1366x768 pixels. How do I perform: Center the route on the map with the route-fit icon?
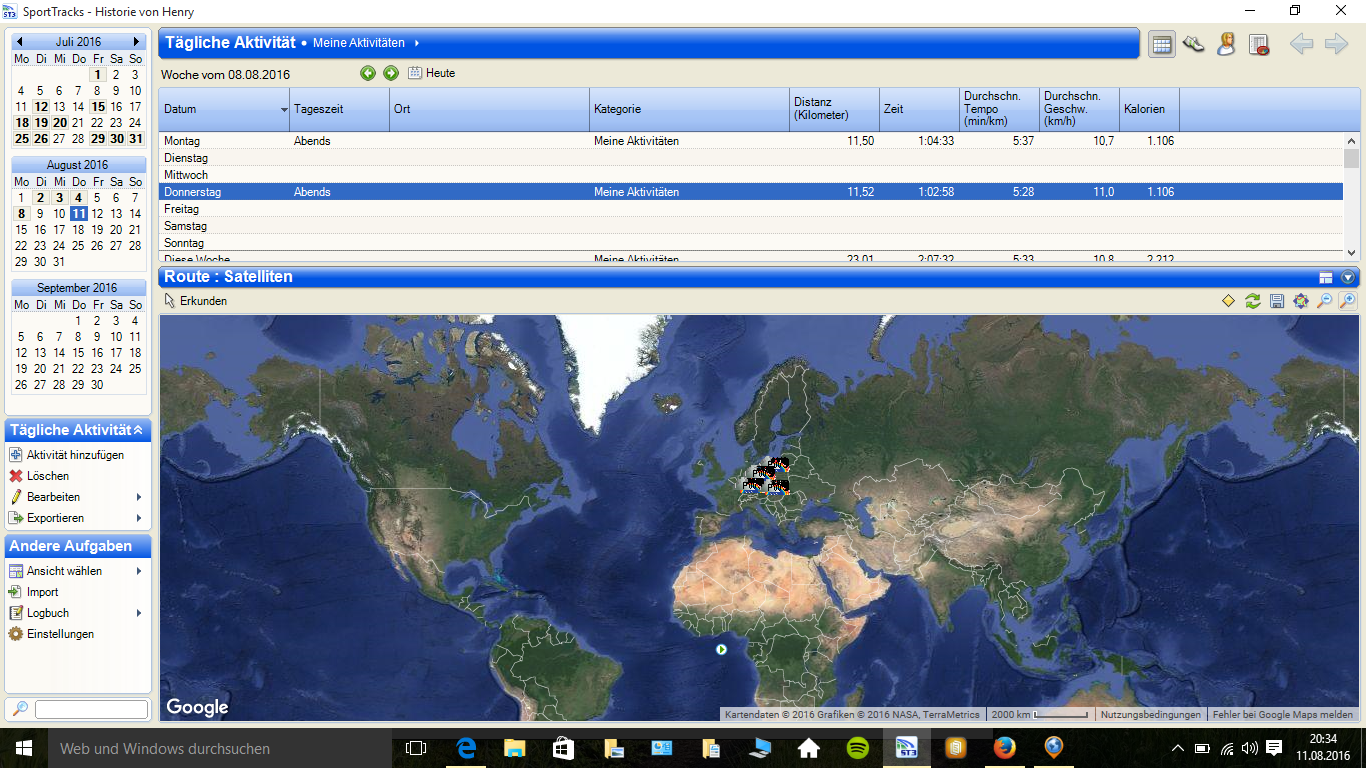point(1300,301)
